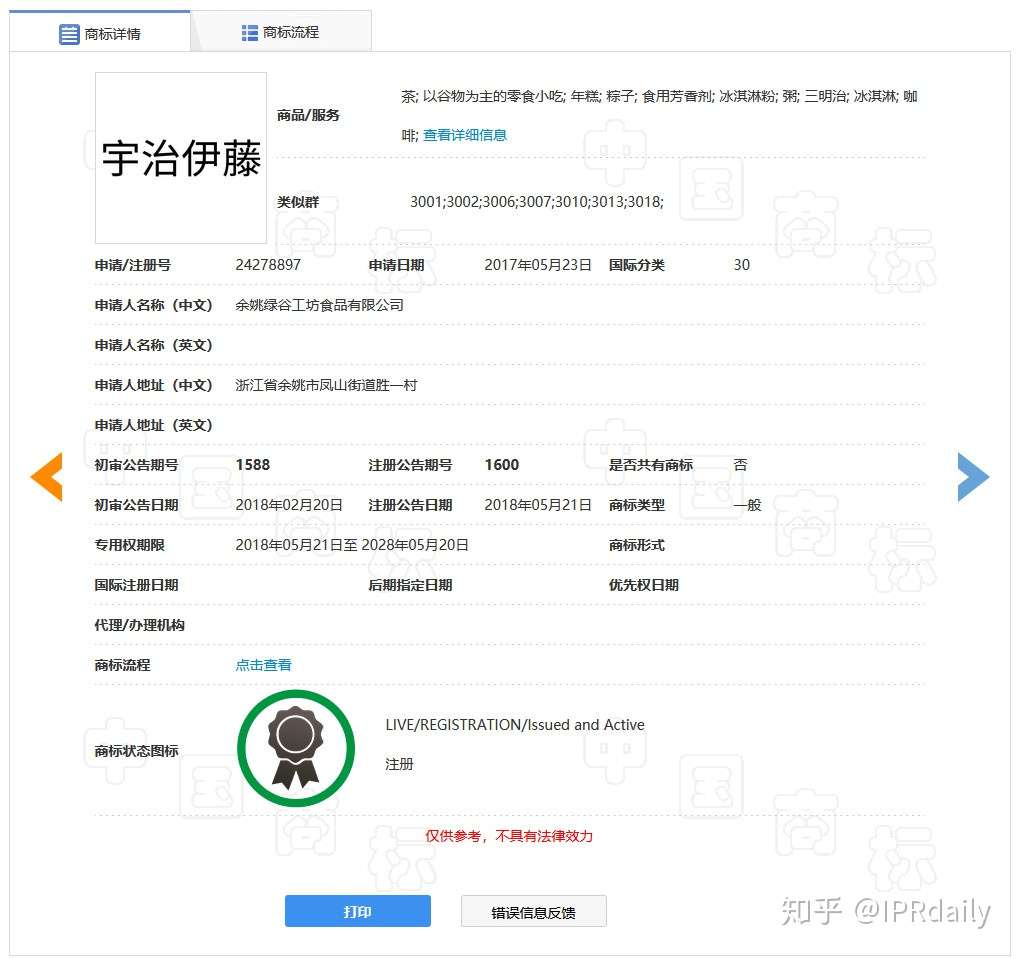Select application date 2017年05月23日

coord(538,265)
